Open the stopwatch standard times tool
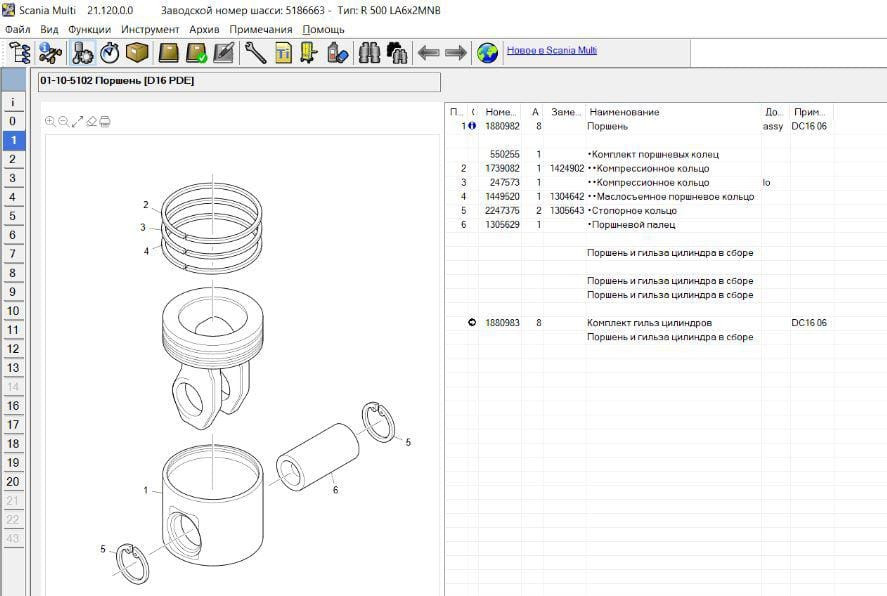887x596 pixels. tap(109, 52)
